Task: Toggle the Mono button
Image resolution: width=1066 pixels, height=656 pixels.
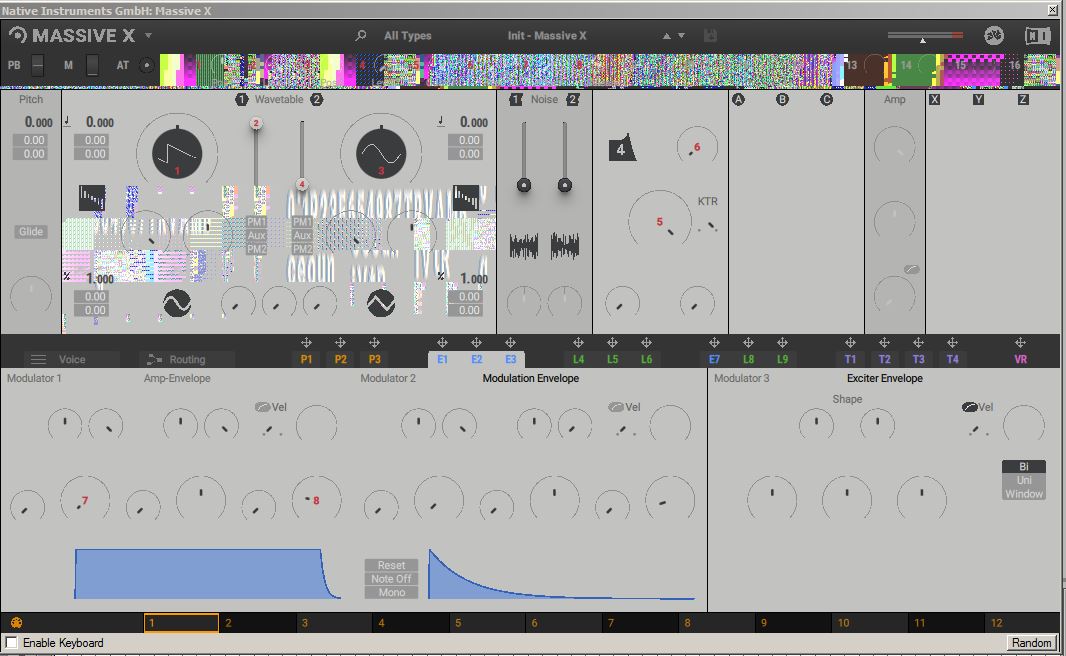Action: coord(392,593)
